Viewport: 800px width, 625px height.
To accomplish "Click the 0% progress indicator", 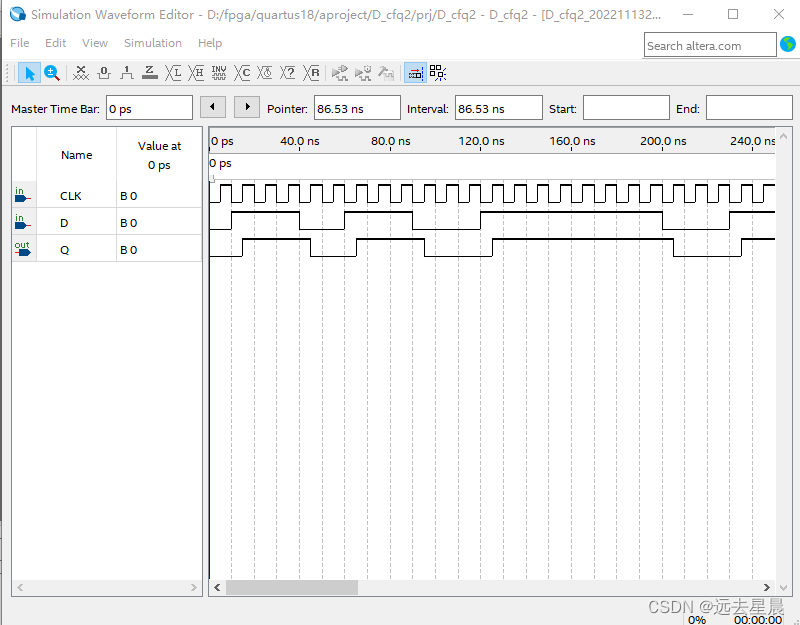I will [x=696, y=619].
